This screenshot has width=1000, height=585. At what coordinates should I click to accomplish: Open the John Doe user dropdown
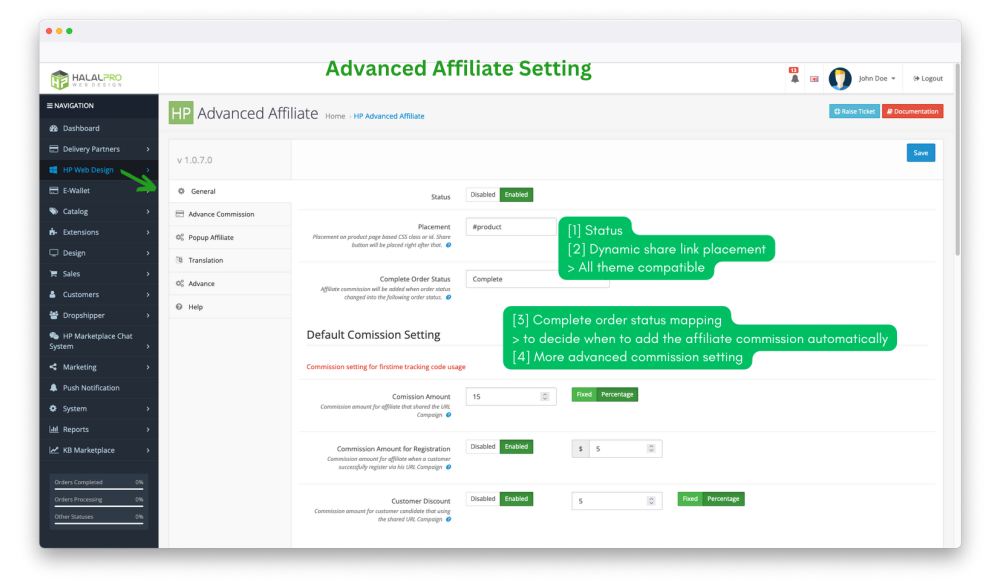coord(877,79)
